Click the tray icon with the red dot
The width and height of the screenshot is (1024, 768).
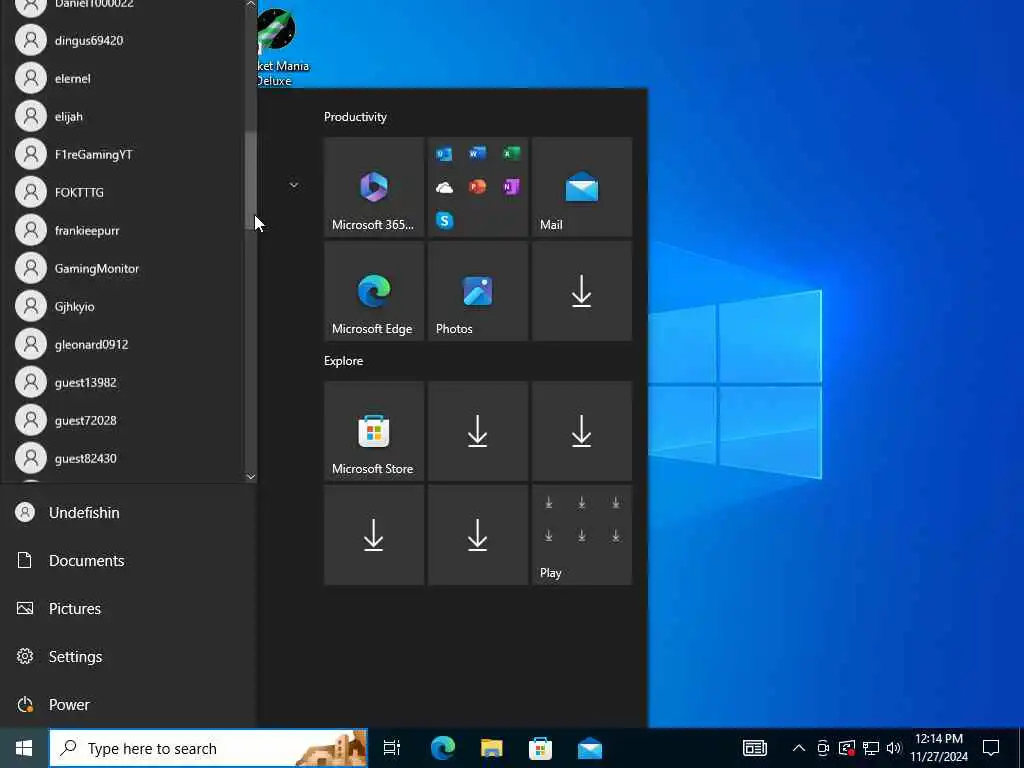pyautogui.click(x=846, y=748)
